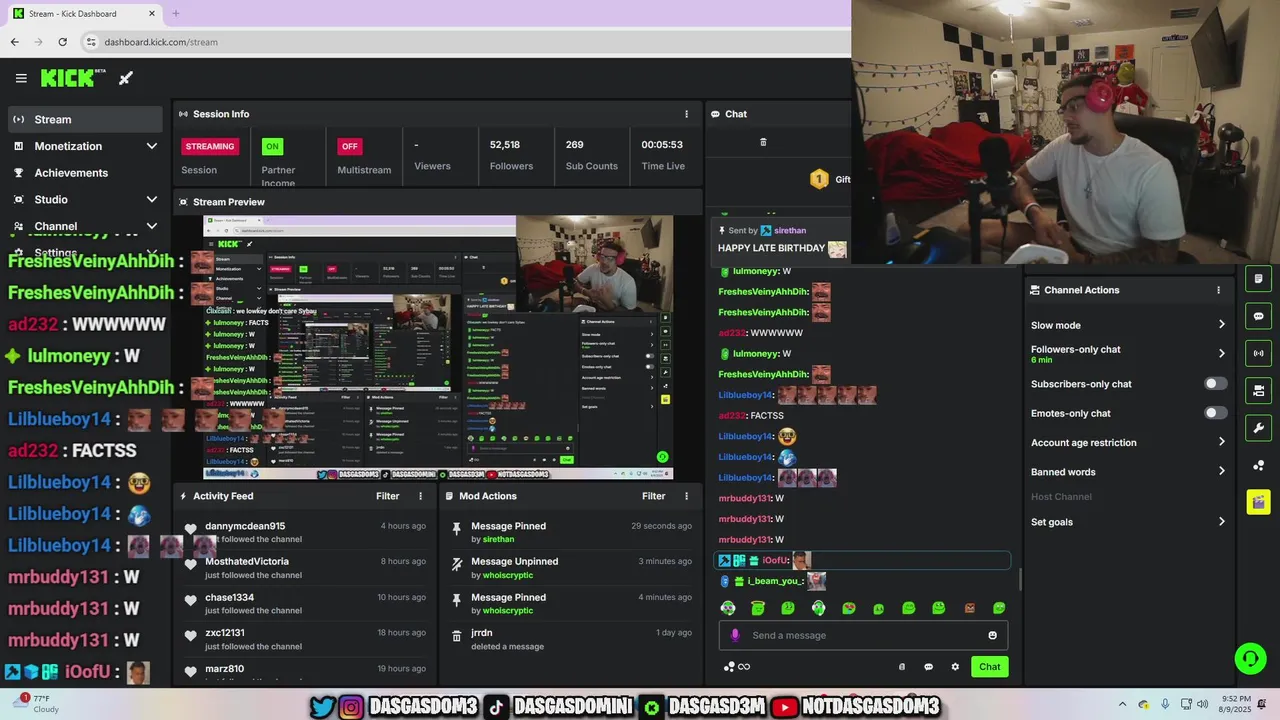This screenshot has width=1280, height=720.
Task: Open Followers-only chat options chevron
Action: [x=1221, y=353]
